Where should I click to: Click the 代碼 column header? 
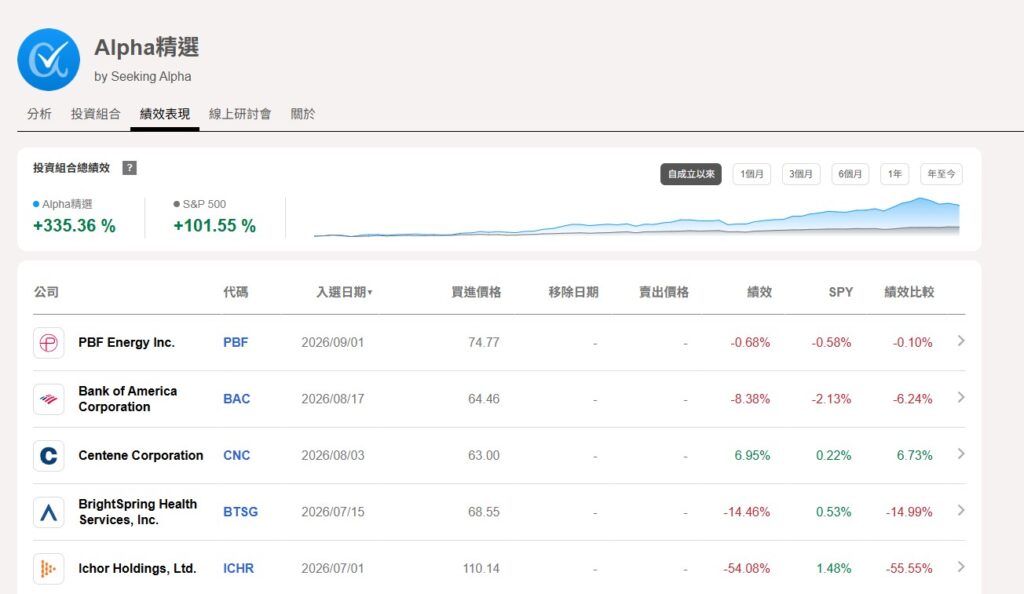pos(235,292)
